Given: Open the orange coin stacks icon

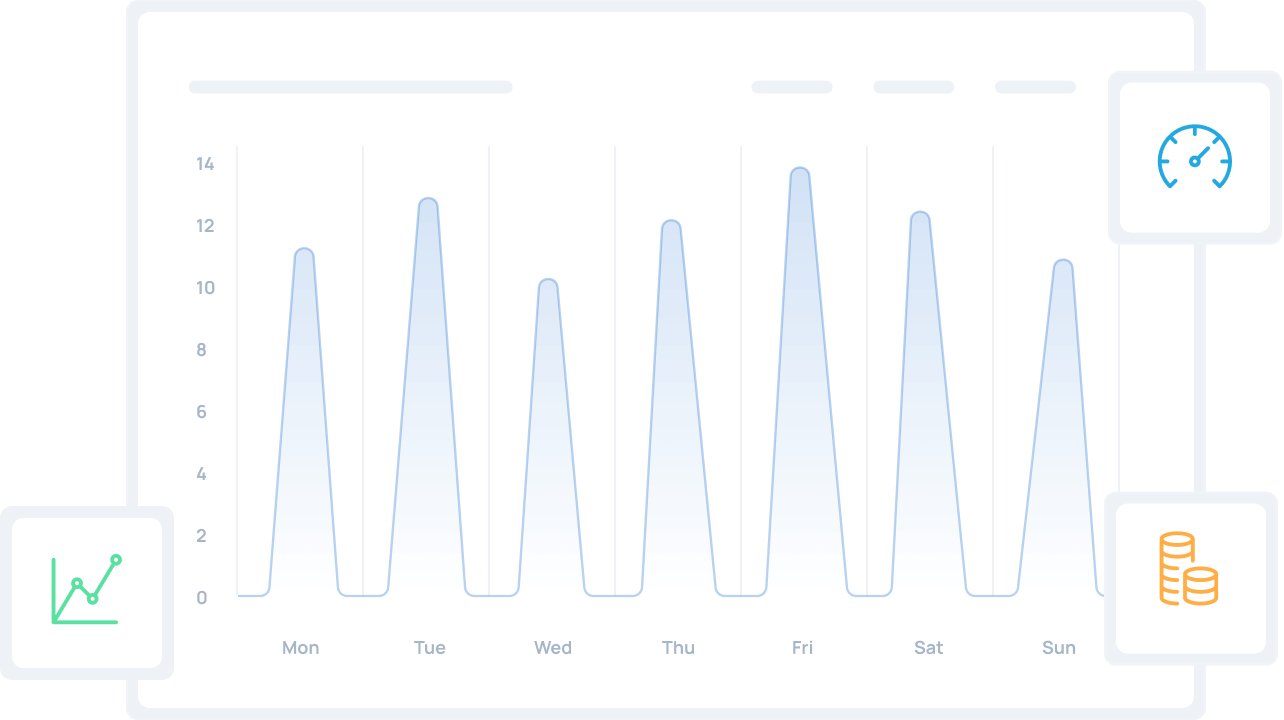Looking at the screenshot, I should (x=1188, y=568).
